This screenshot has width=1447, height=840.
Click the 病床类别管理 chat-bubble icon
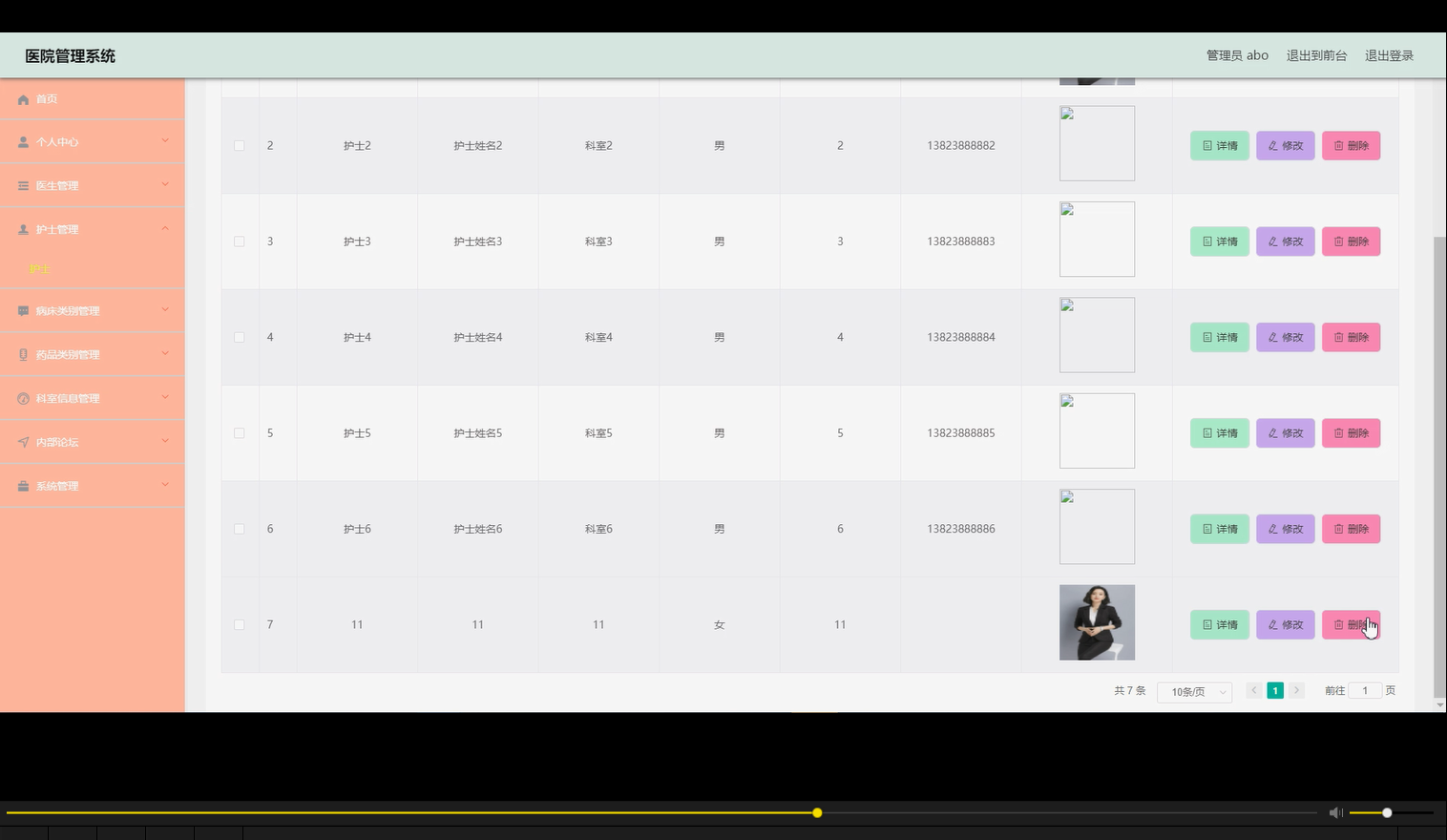coord(23,311)
